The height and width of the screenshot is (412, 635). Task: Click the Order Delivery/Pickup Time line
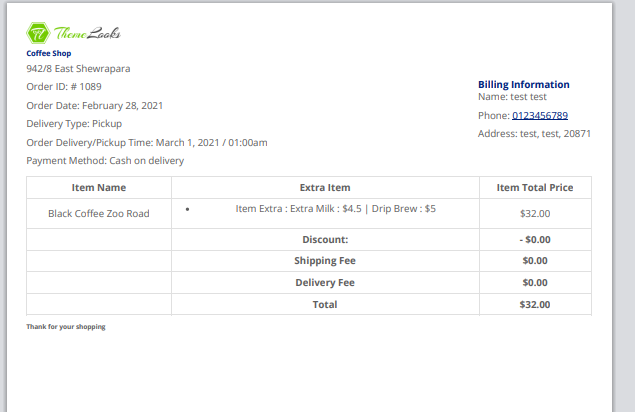pyautogui.click(x=147, y=142)
